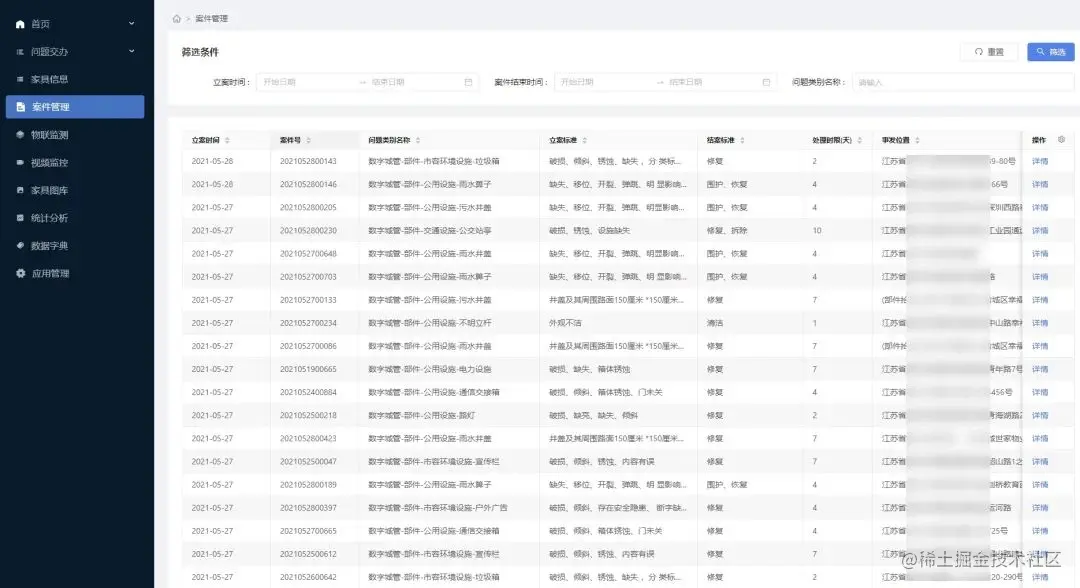Open 详情 for case 2021051900665

click(1039, 369)
